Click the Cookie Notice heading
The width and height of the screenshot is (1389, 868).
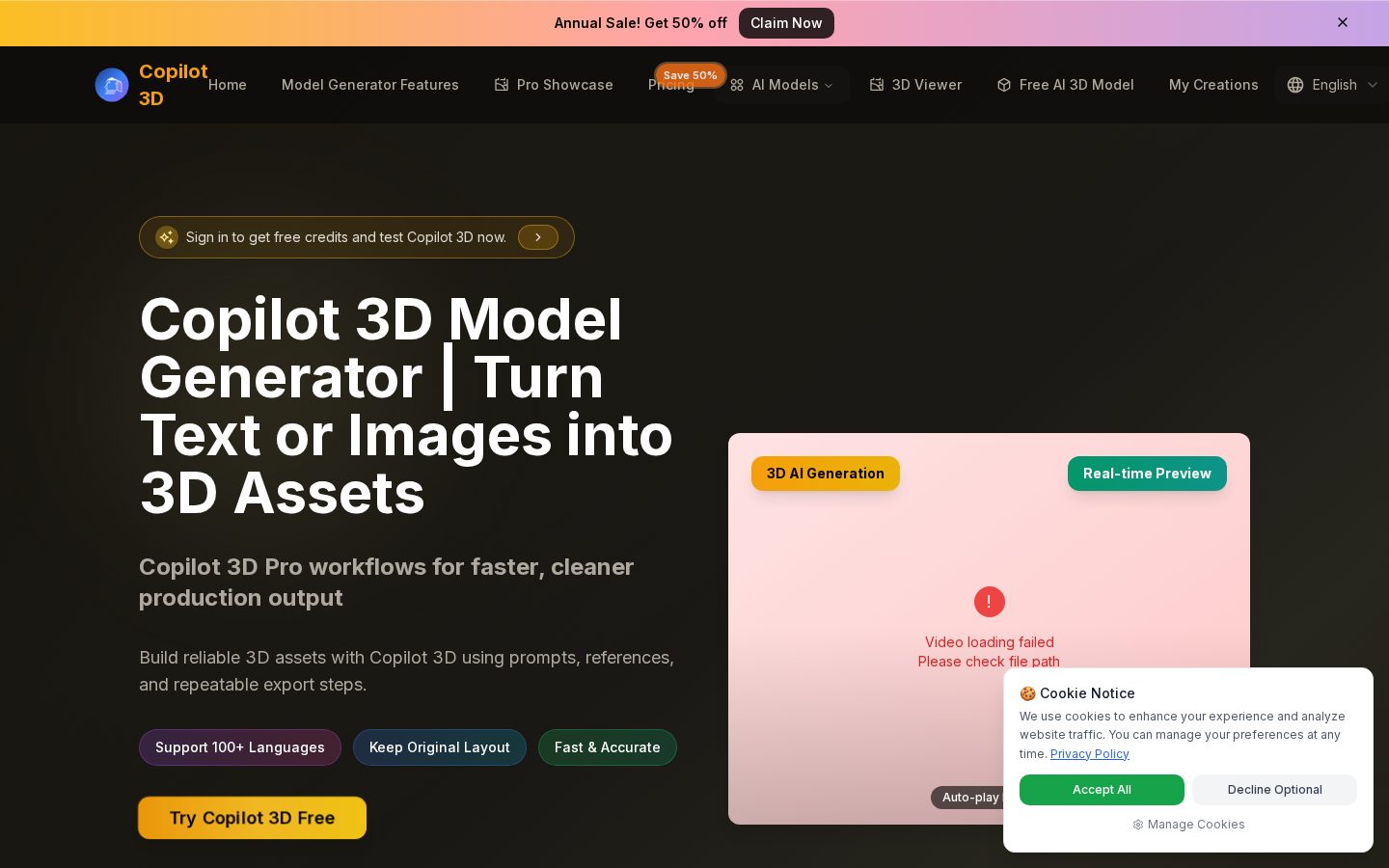click(1077, 693)
